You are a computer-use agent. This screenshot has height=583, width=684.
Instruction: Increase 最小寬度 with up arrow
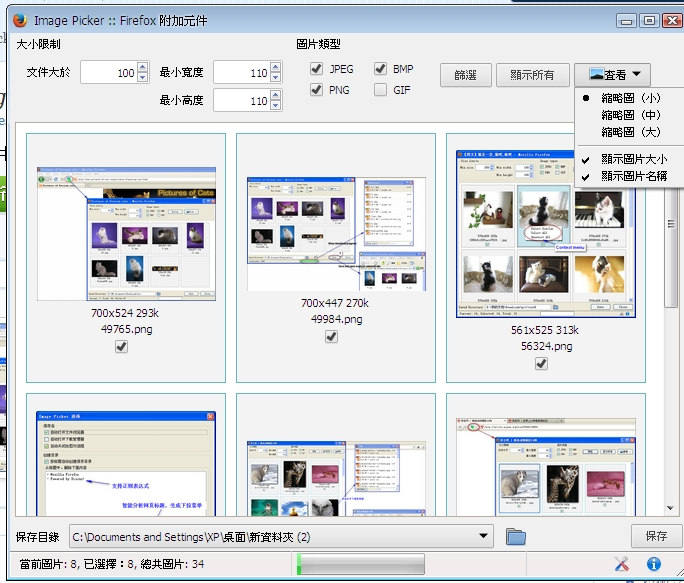coord(275,67)
